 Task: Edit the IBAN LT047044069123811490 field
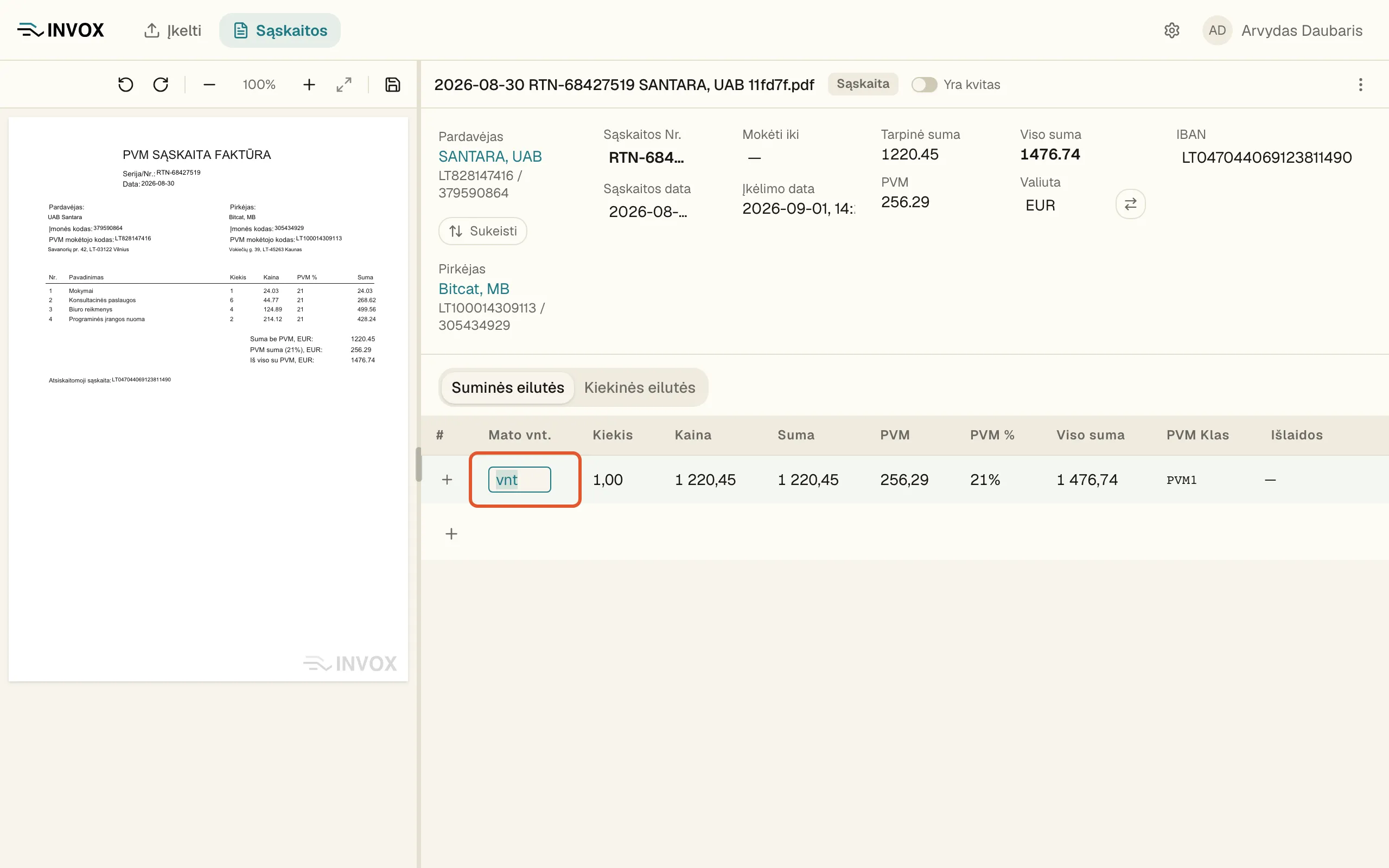click(x=1267, y=157)
